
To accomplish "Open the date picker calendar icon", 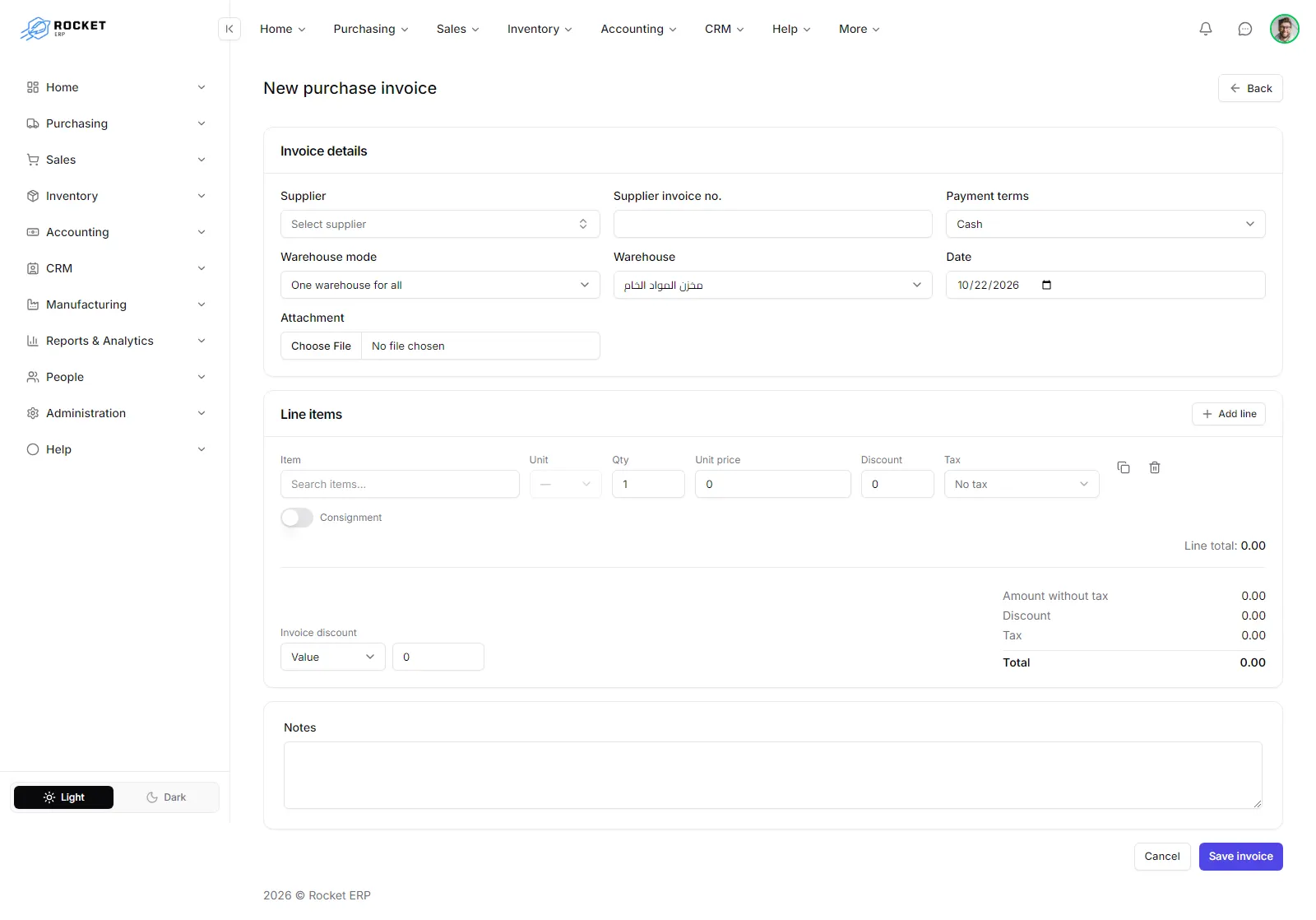I will [1046, 285].
